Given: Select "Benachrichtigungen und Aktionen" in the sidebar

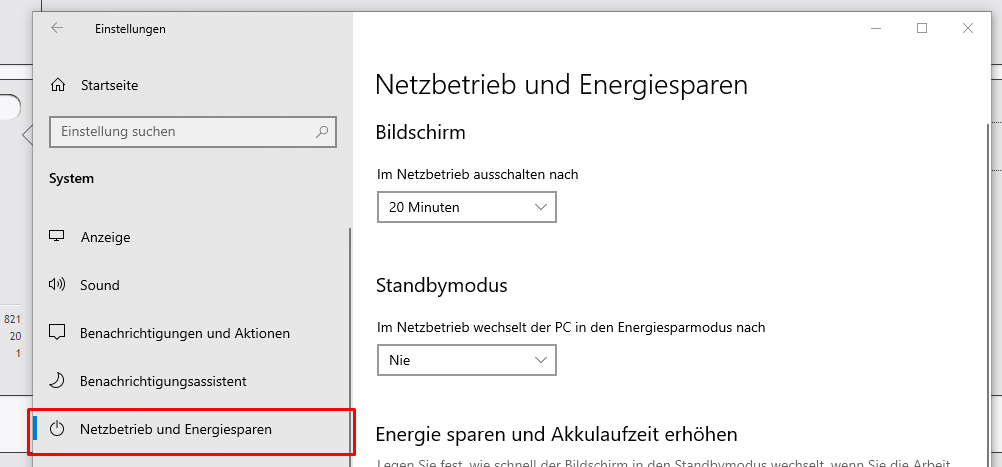Looking at the screenshot, I should [185, 333].
